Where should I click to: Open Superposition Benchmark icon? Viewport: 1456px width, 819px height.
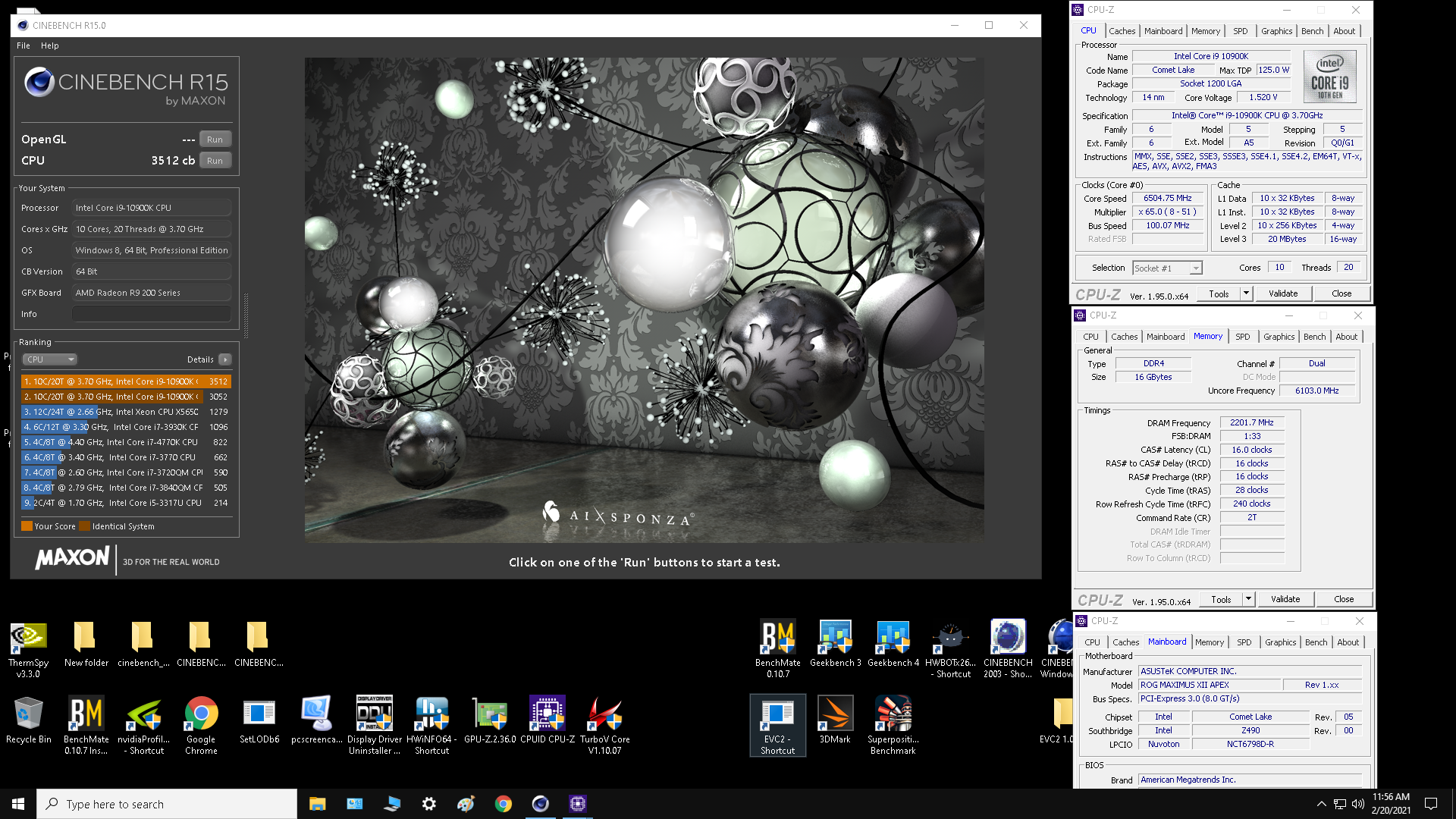tap(893, 726)
